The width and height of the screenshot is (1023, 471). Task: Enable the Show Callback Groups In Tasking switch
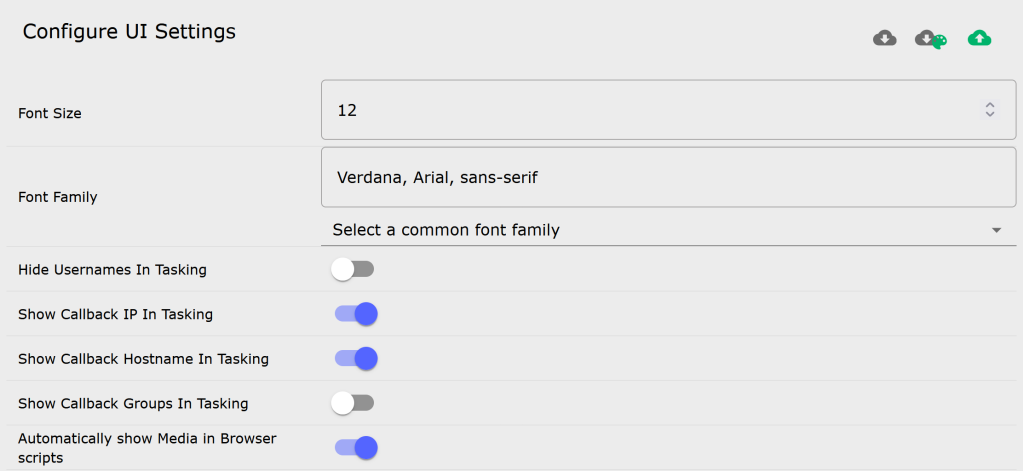[353, 403]
